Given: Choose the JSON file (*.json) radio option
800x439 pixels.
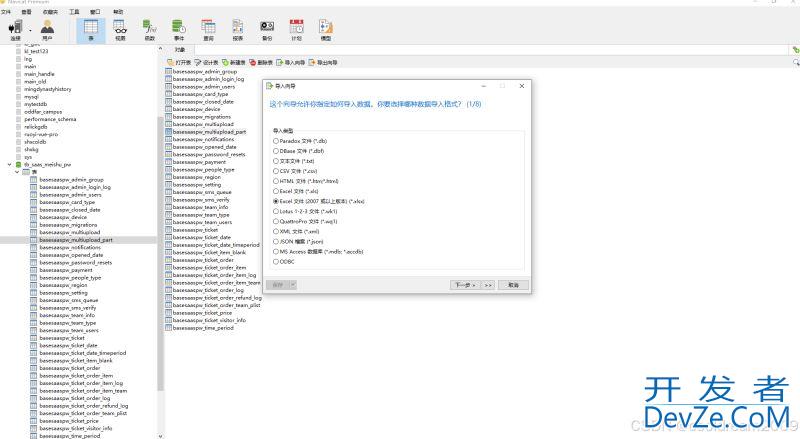Looking at the screenshot, I should [x=277, y=241].
